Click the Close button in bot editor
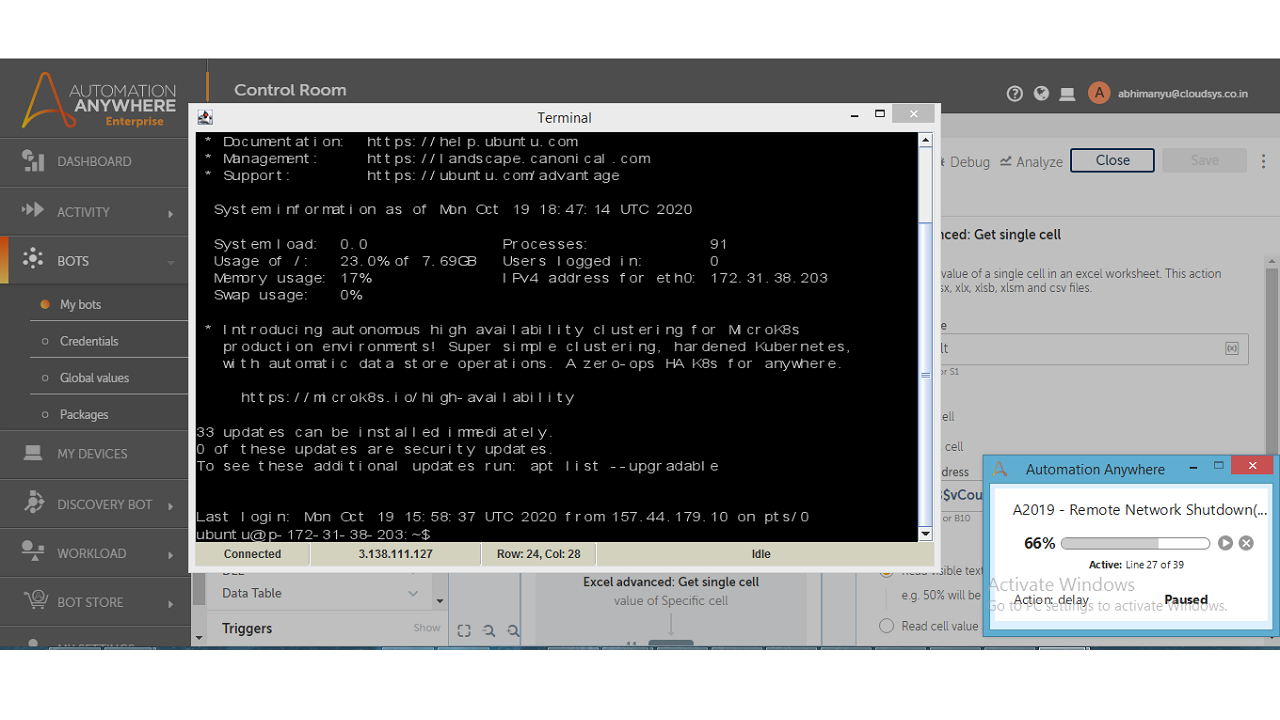The image size is (1280, 720). (1112, 160)
